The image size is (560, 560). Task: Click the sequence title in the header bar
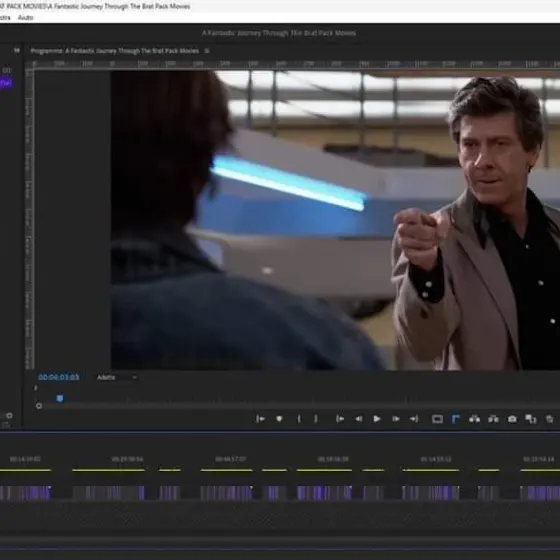tap(279, 33)
